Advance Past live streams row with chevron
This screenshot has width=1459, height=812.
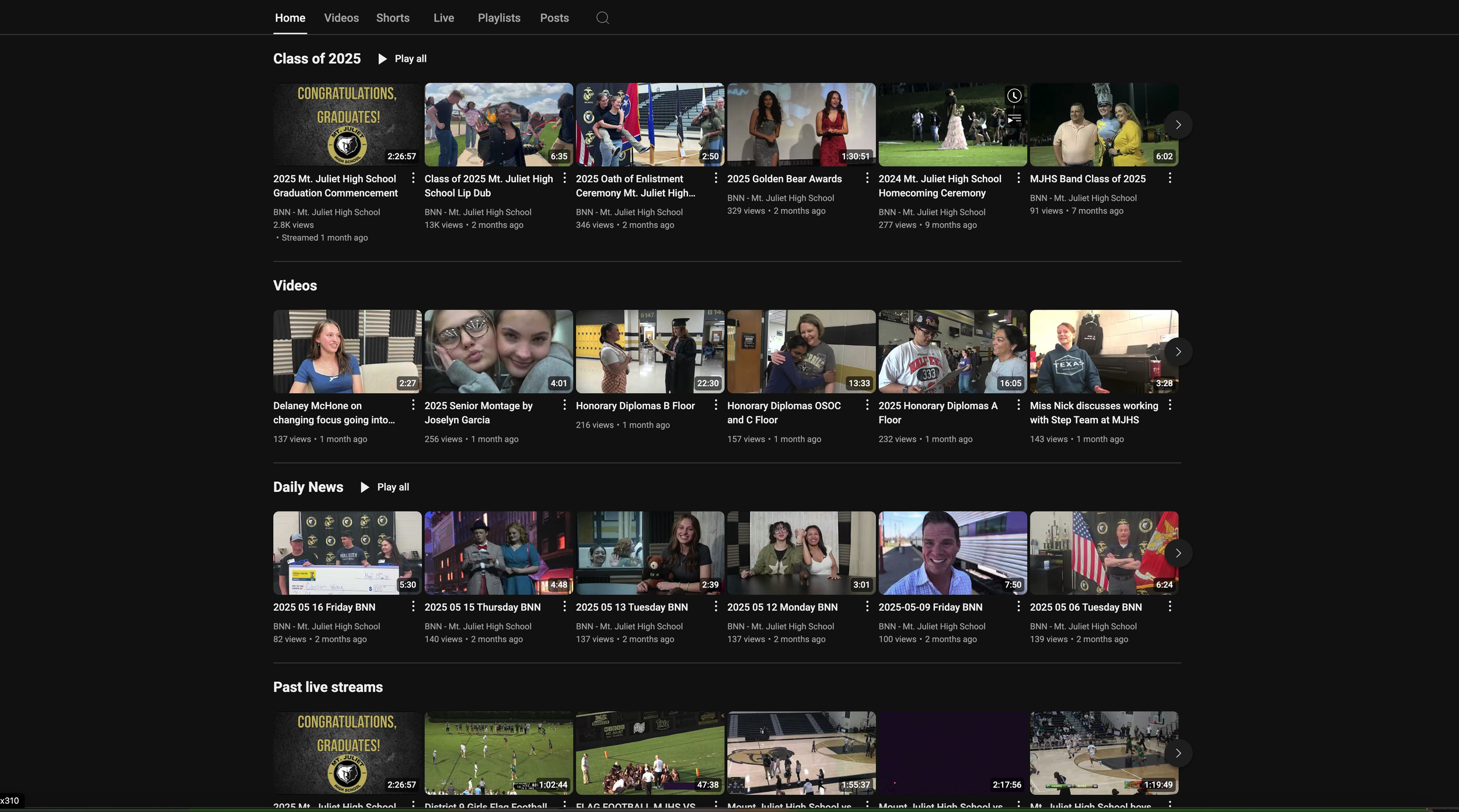click(x=1178, y=753)
